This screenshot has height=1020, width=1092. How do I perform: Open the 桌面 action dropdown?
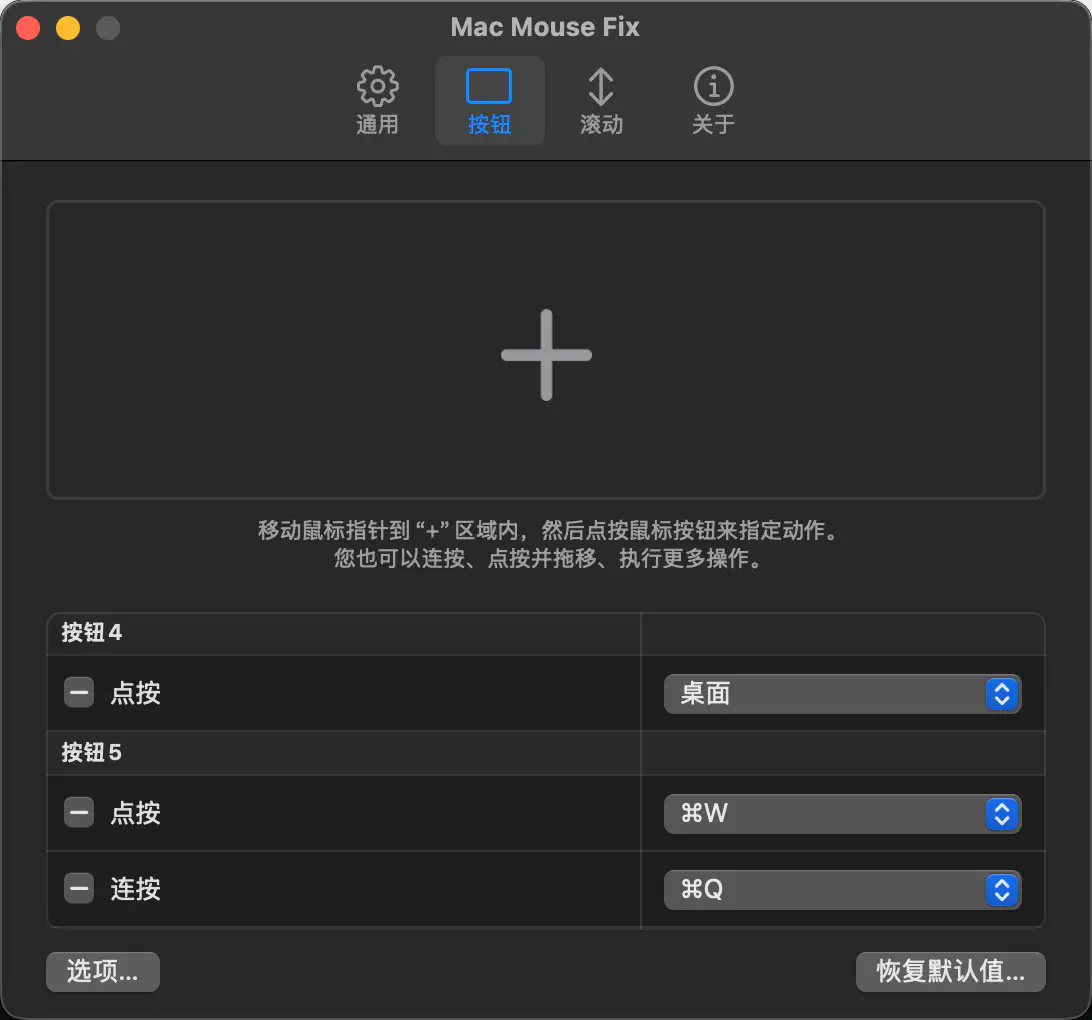click(841, 694)
